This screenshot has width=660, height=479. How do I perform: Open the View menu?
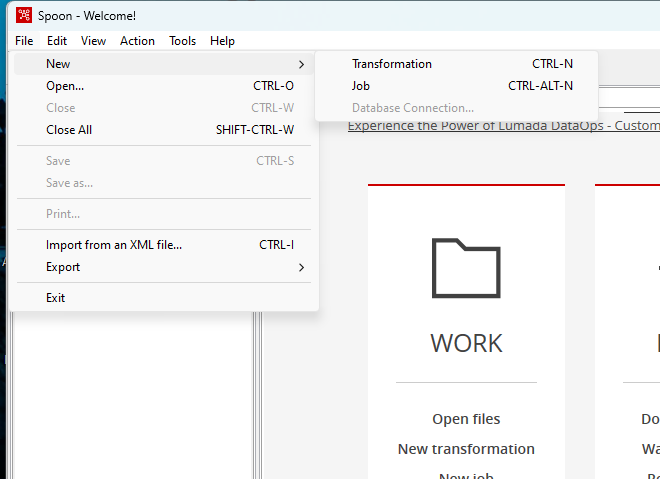click(93, 41)
